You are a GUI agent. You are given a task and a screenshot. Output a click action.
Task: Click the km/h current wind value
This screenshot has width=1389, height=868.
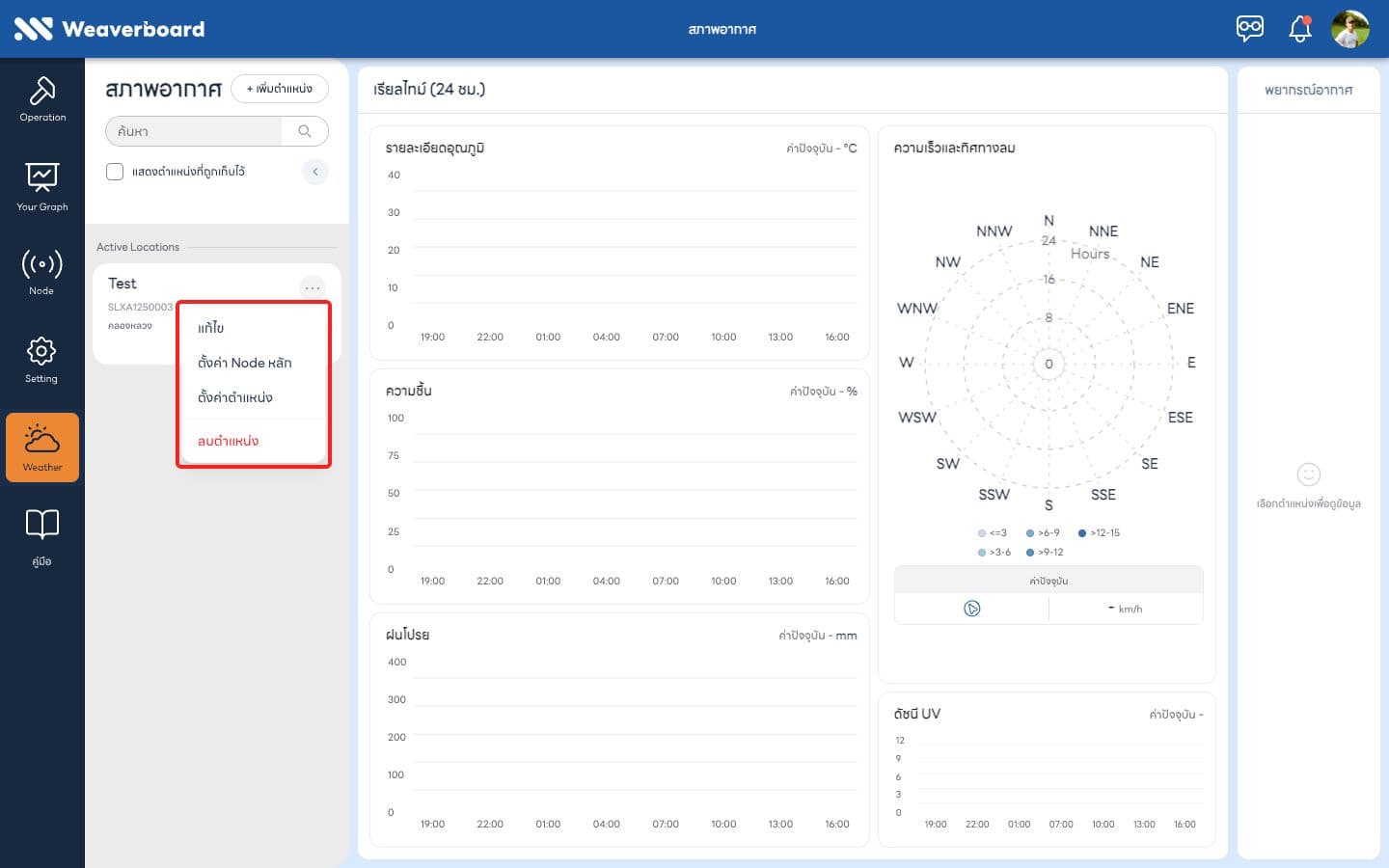click(1126, 609)
